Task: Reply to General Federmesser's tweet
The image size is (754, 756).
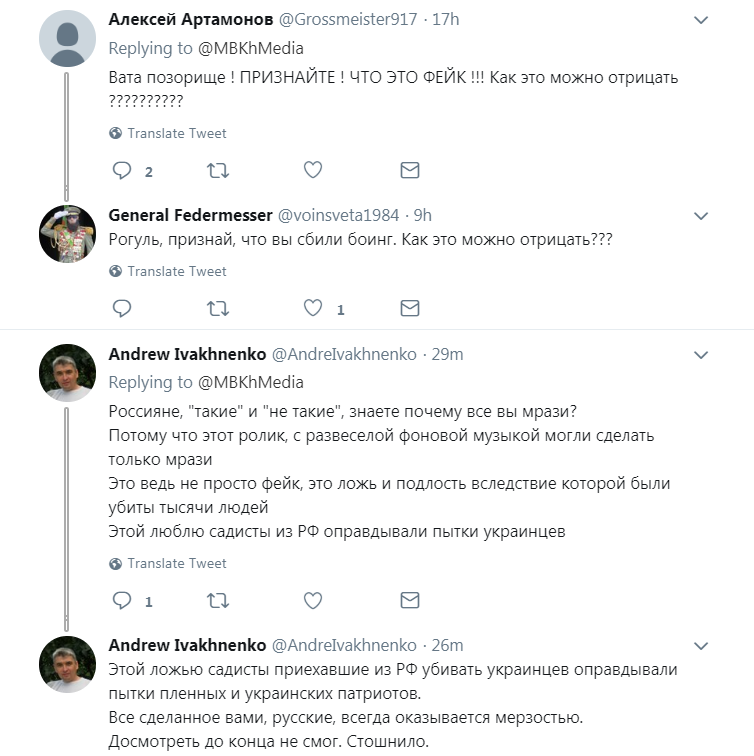Action: click(x=122, y=309)
